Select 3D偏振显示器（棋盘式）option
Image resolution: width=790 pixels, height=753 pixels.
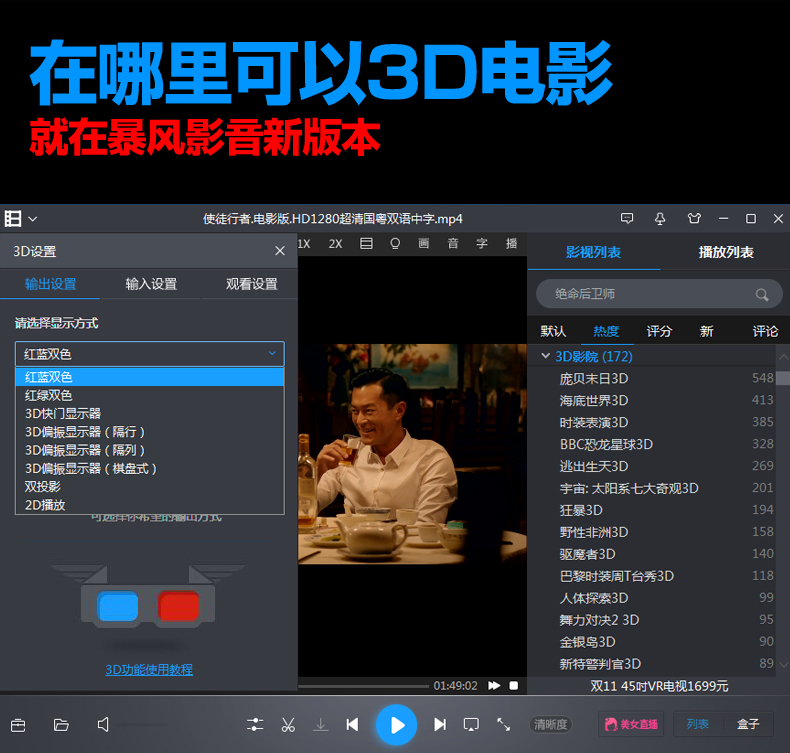[x=150, y=468]
